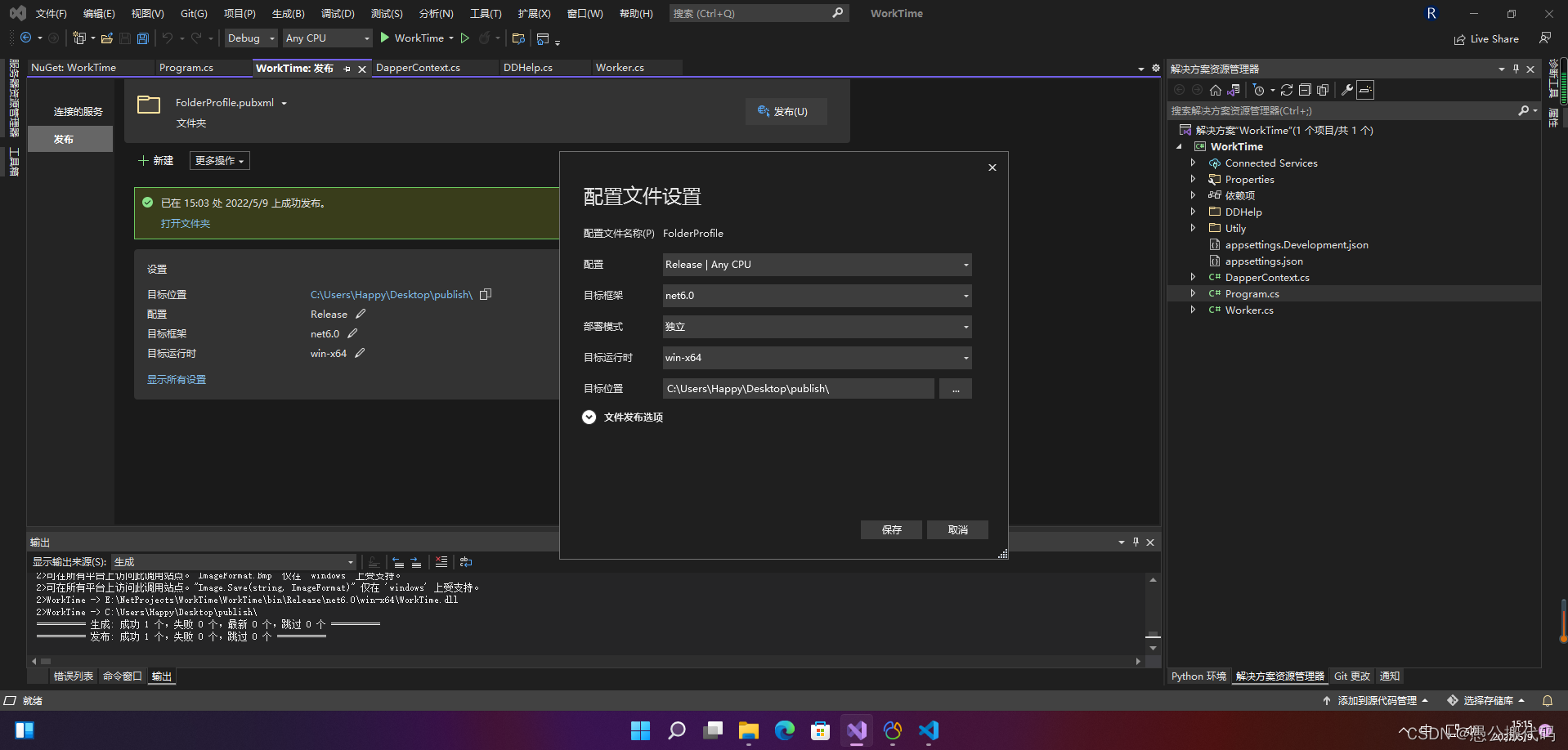Click the Home icon in Solution Explorer
1568x750 pixels.
[1215, 90]
